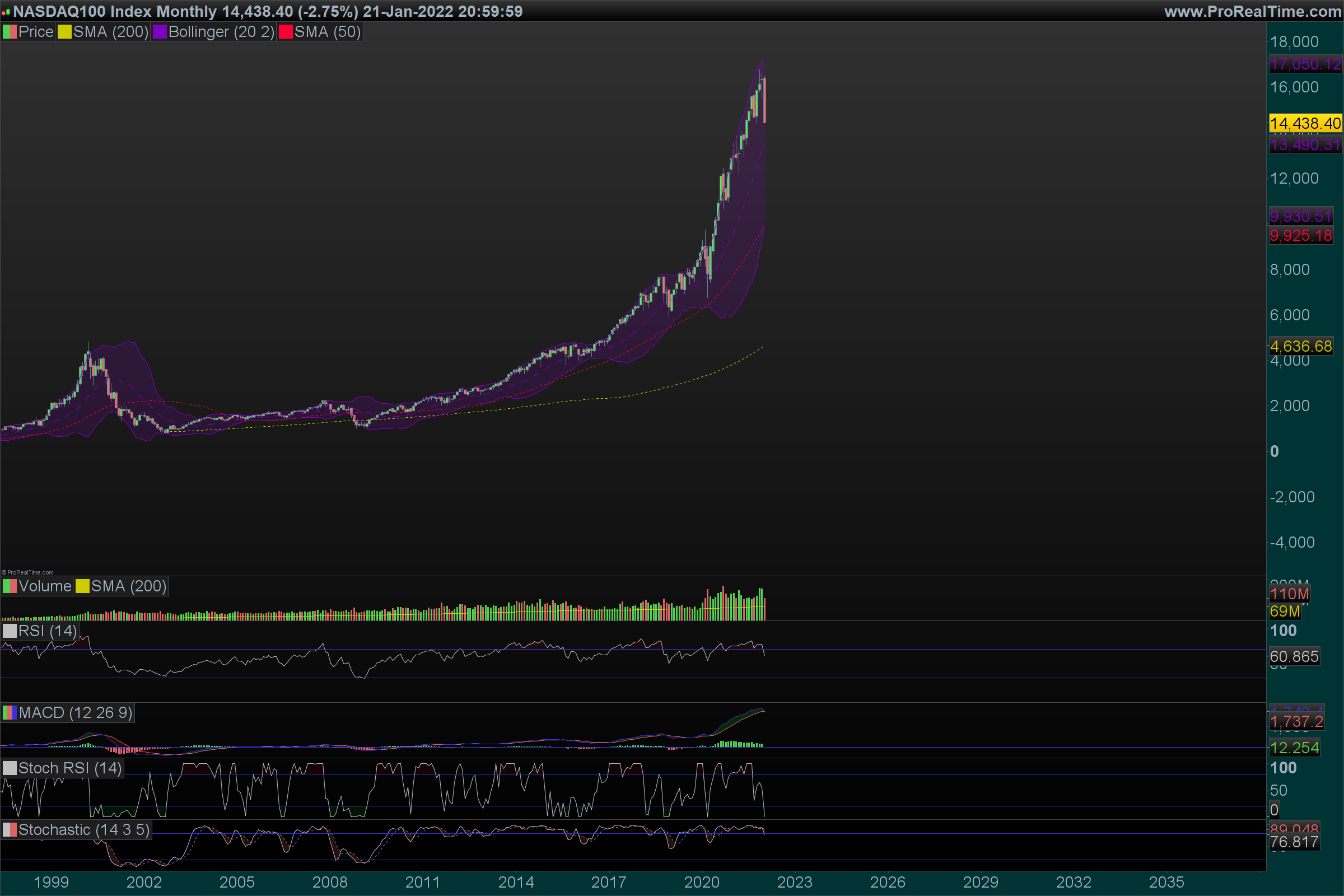Click the red 9,925.18 SMA price tag
Screen dimensions: 1344x896
point(1300,235)
